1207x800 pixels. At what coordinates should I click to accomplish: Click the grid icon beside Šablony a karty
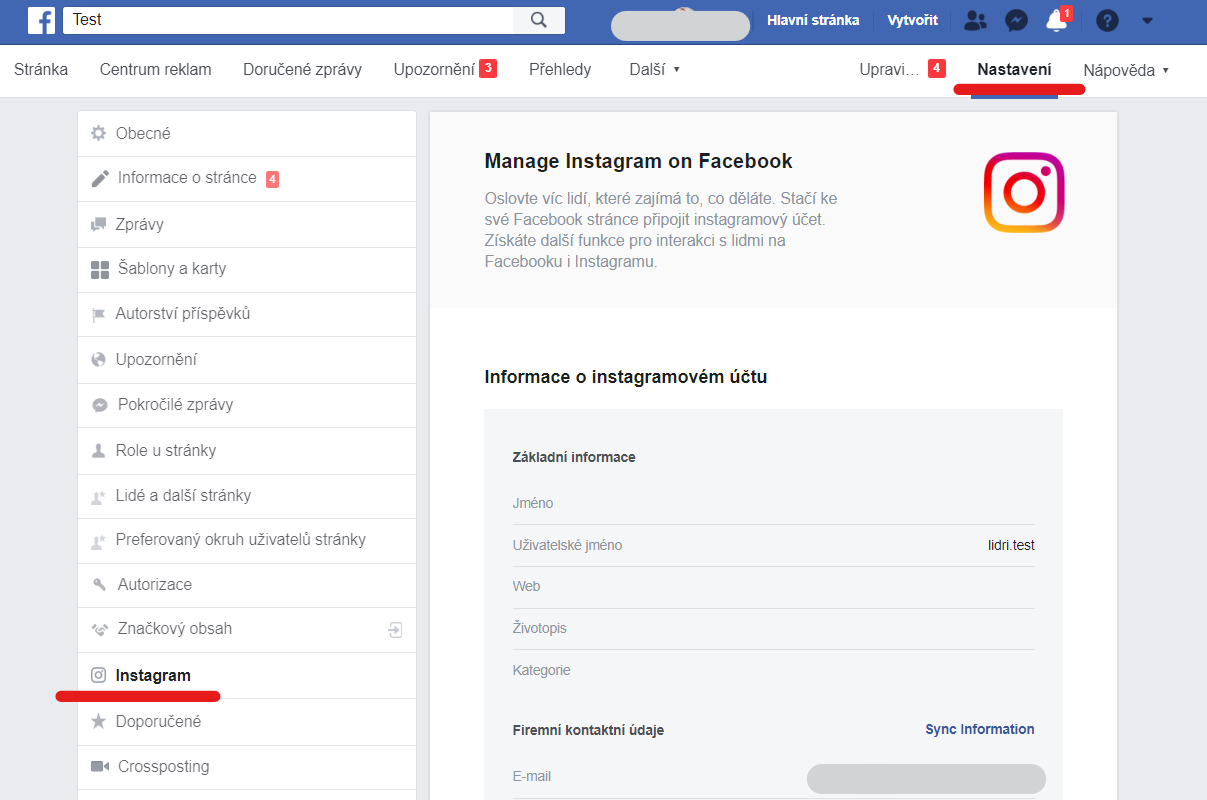tap(99, 269)
